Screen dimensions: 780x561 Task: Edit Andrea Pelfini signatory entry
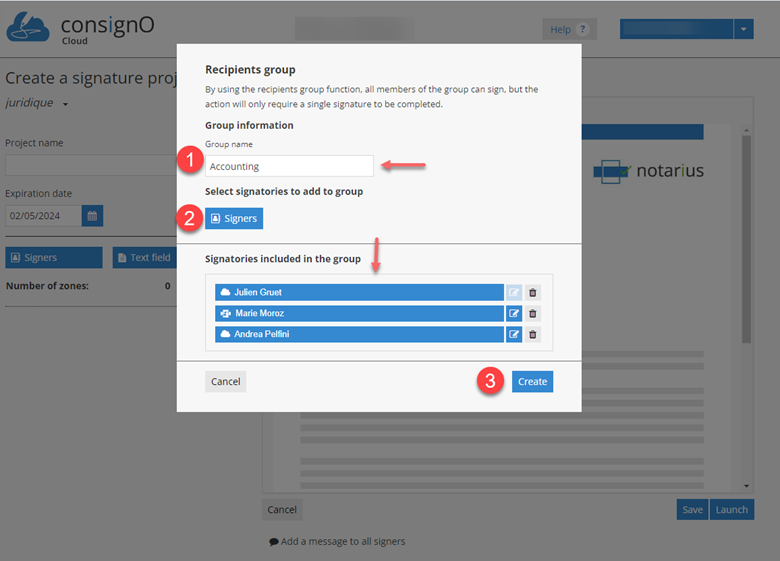(x=514, y=334)
